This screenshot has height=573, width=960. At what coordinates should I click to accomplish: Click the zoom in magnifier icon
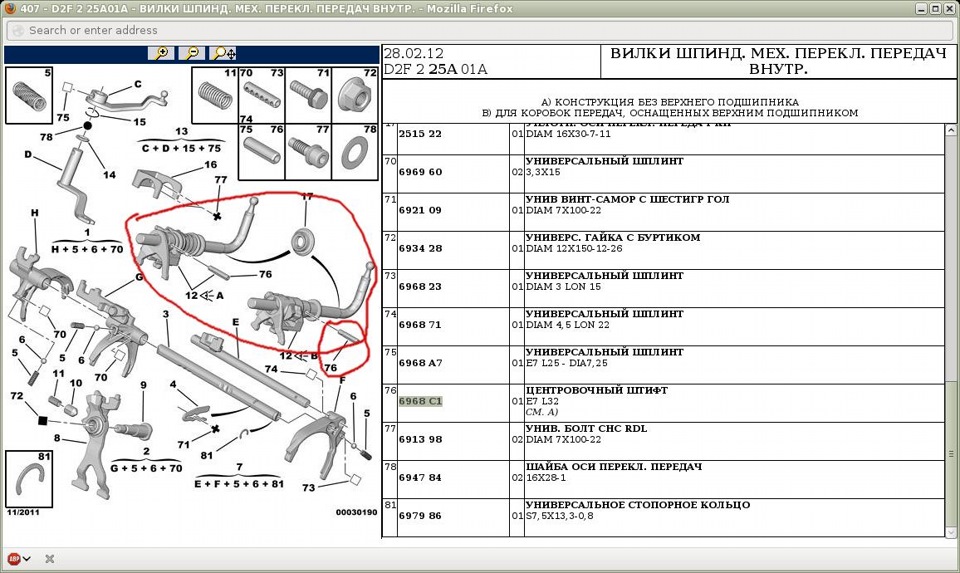click(x=161, y=53)
